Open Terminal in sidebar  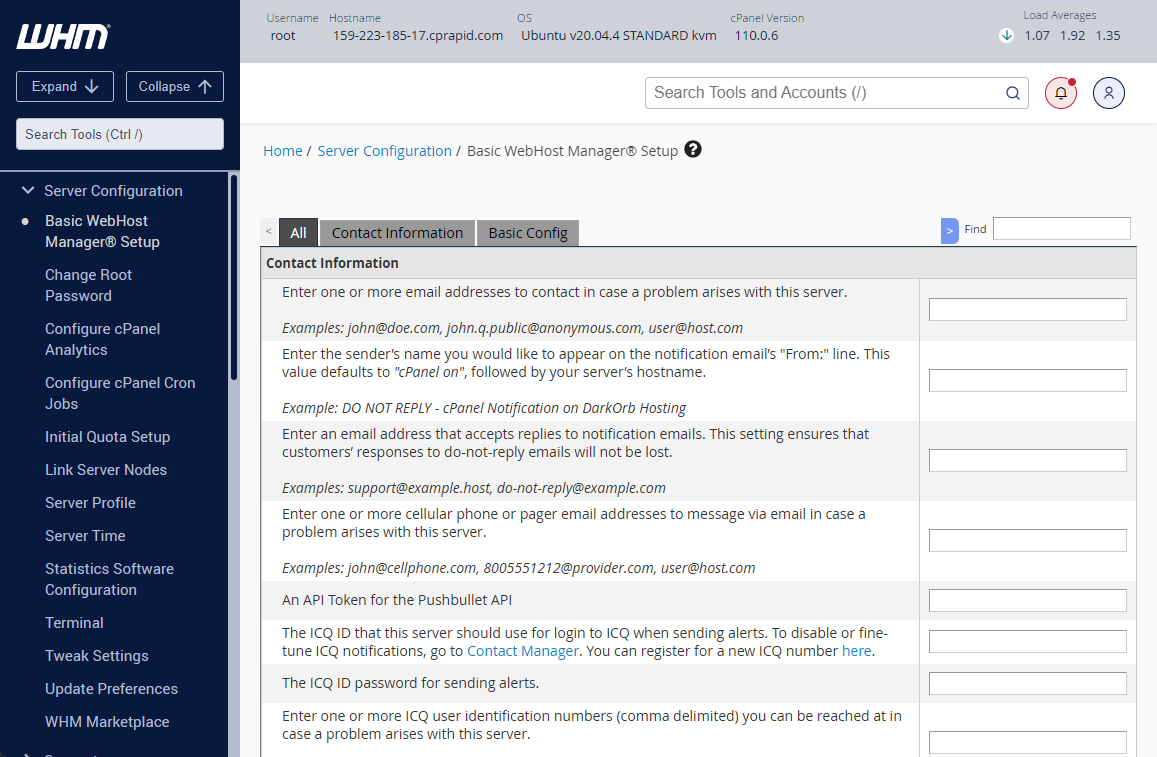tap(75, 623)
